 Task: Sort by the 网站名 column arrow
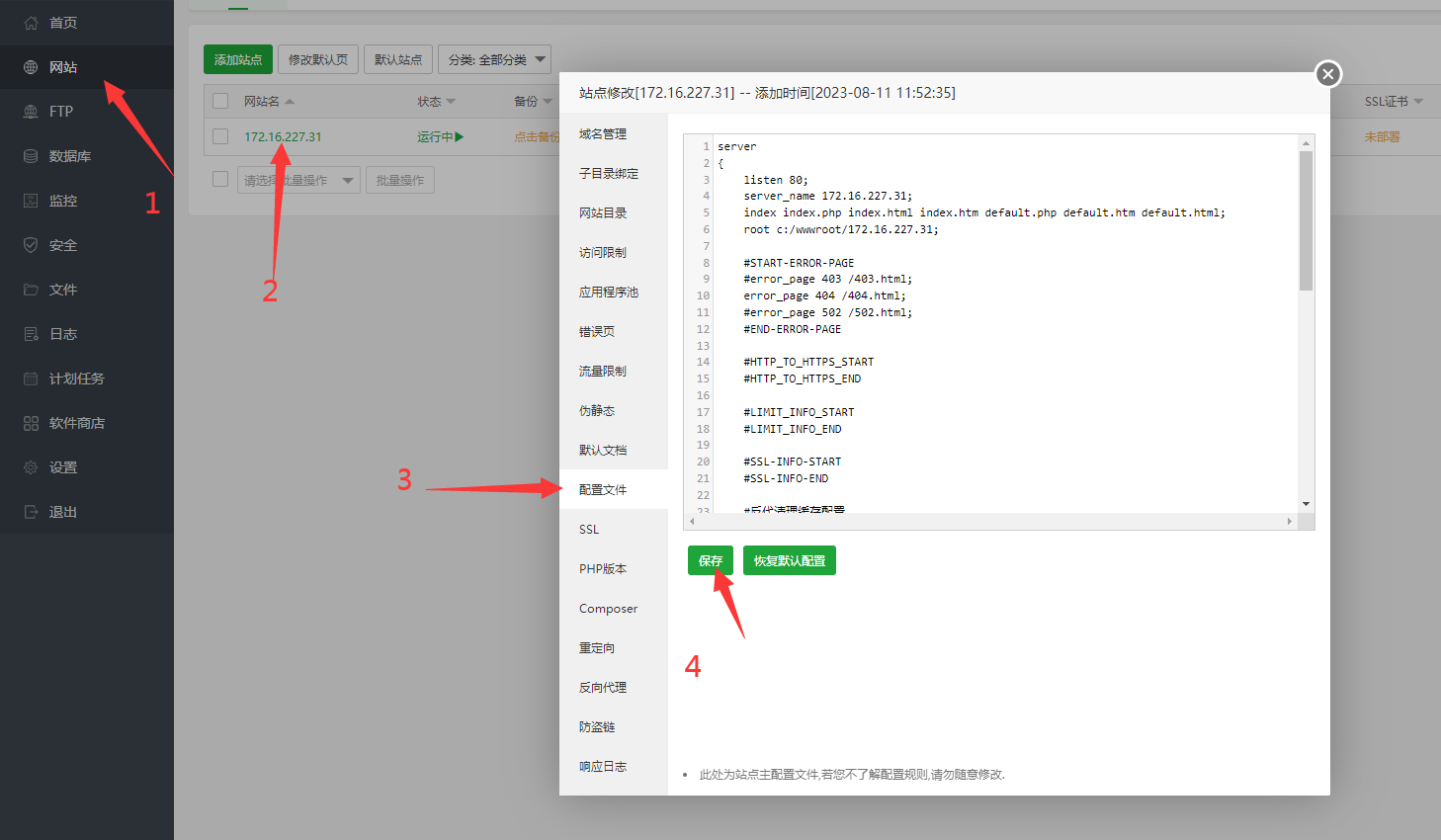pyautogui.click(x=290, y=102)
